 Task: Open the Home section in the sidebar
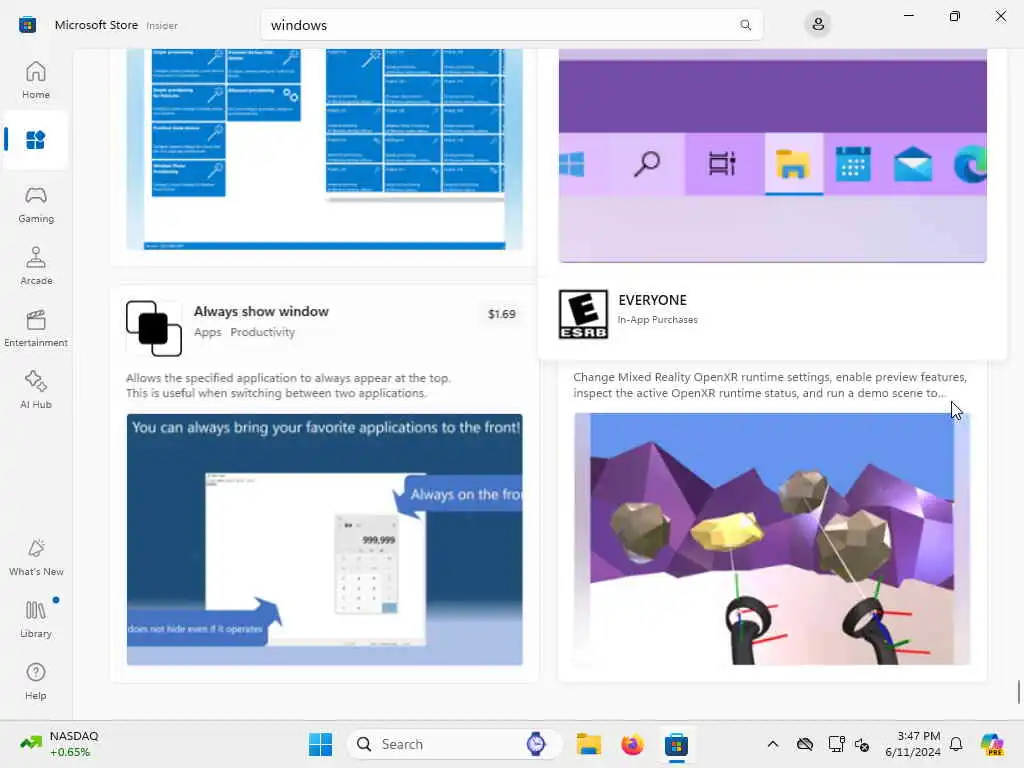tap(35, 80)
